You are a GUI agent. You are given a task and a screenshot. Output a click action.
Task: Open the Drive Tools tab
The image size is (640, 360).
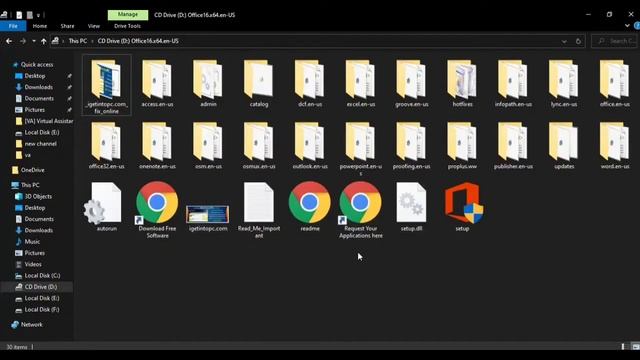pos(127,26)
